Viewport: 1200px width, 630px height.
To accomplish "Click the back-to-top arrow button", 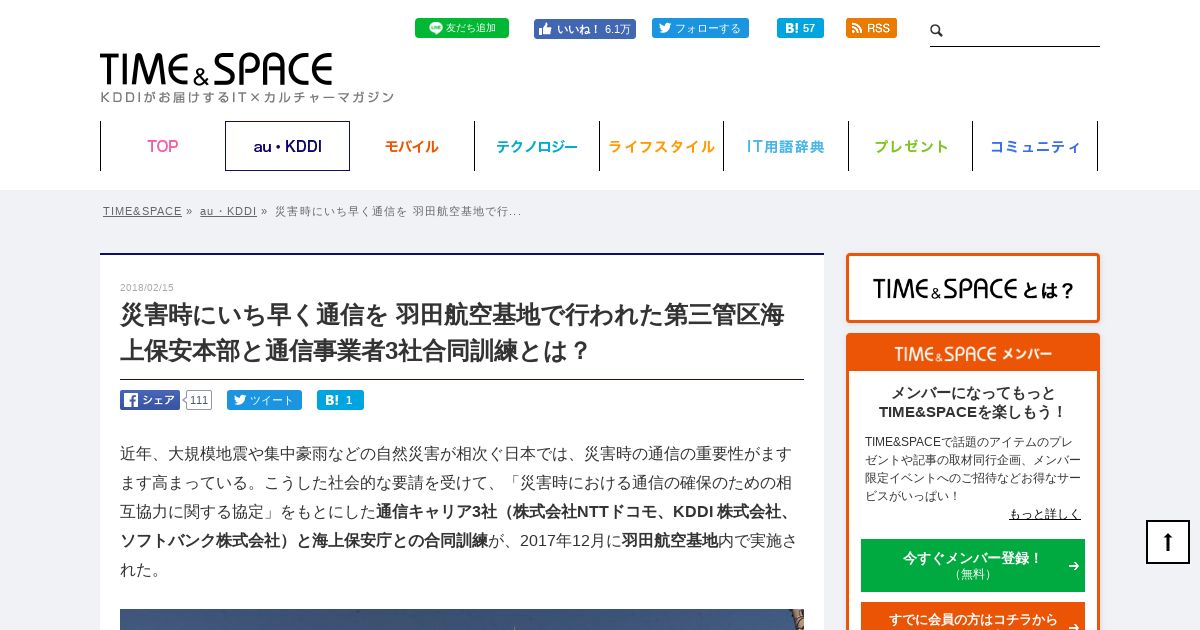I will (1168, 542).
